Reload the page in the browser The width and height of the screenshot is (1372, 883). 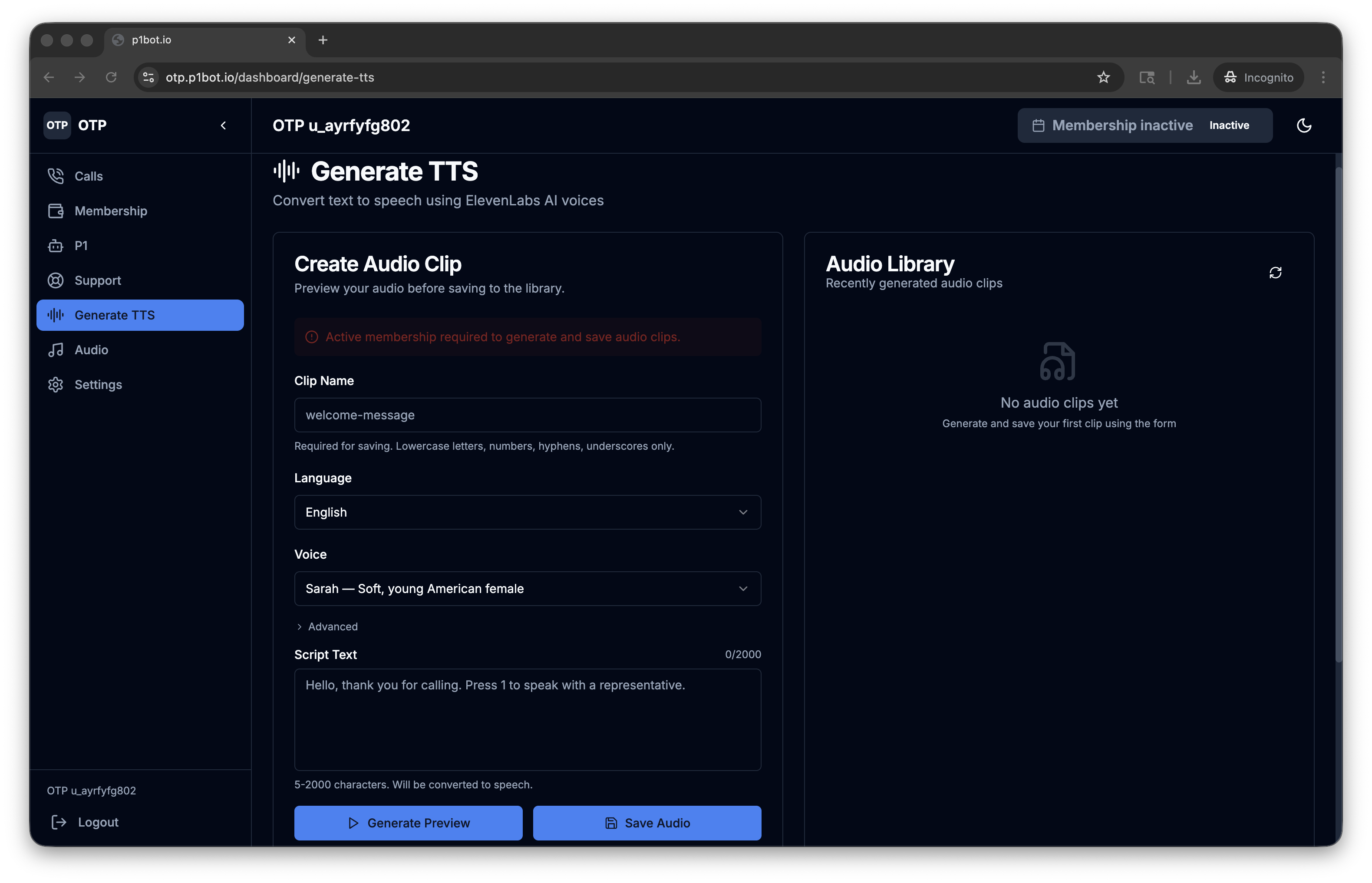[x=111, y=77]
